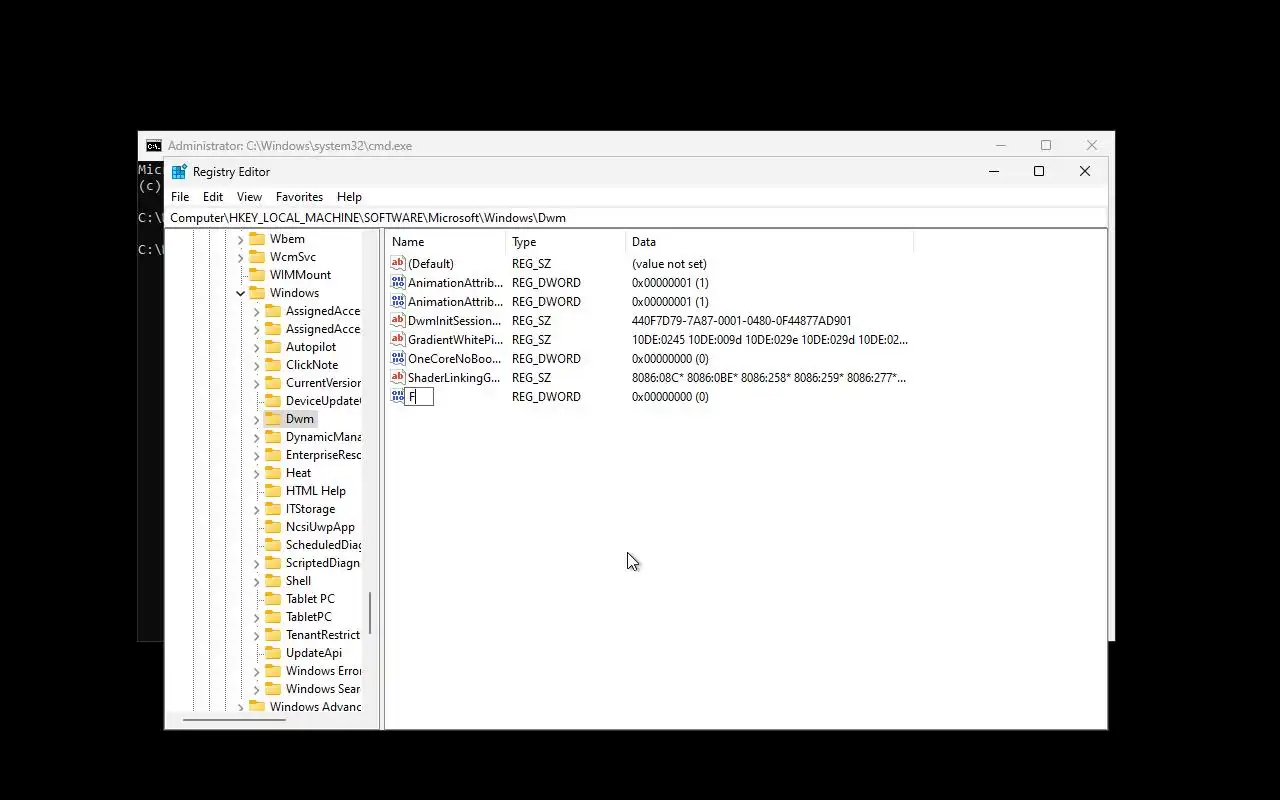Viewport: 1280px width, 800px height.
Task: Click the ScheduledDiag key label
Action: pos(324,545)
